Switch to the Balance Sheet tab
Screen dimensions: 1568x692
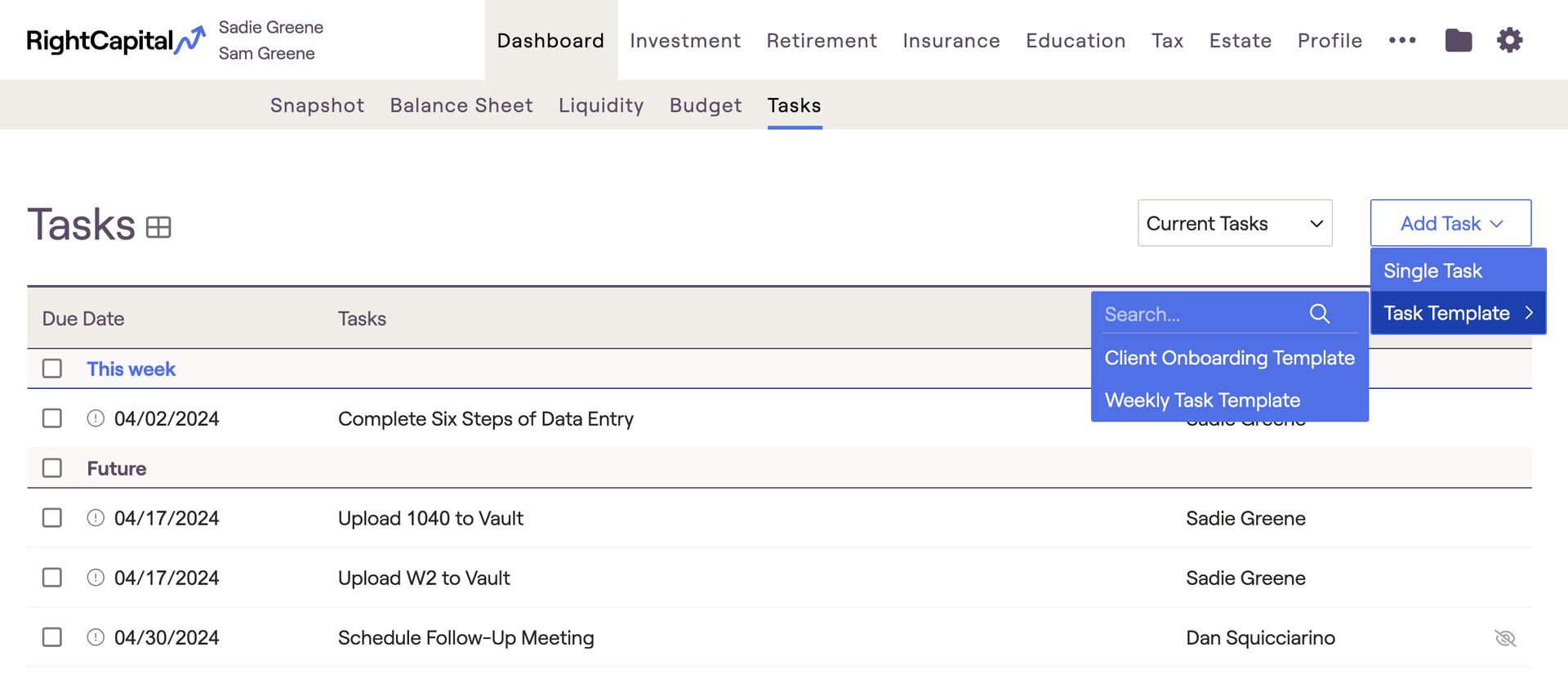coord(461,105)
